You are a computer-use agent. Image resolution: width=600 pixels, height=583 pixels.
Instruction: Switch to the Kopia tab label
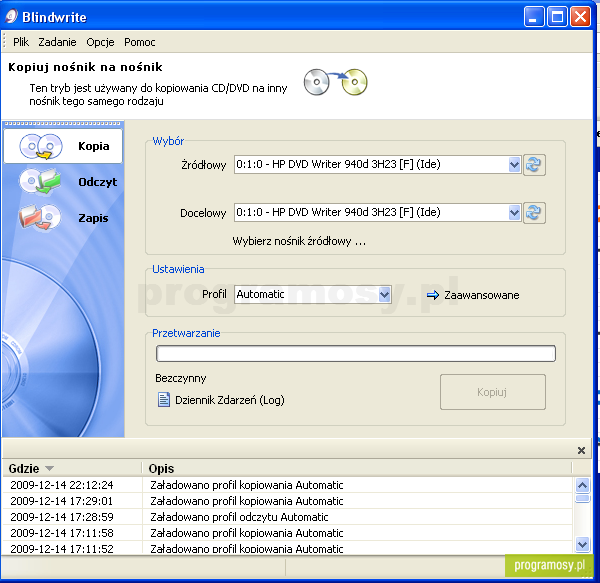pos(94,146)
